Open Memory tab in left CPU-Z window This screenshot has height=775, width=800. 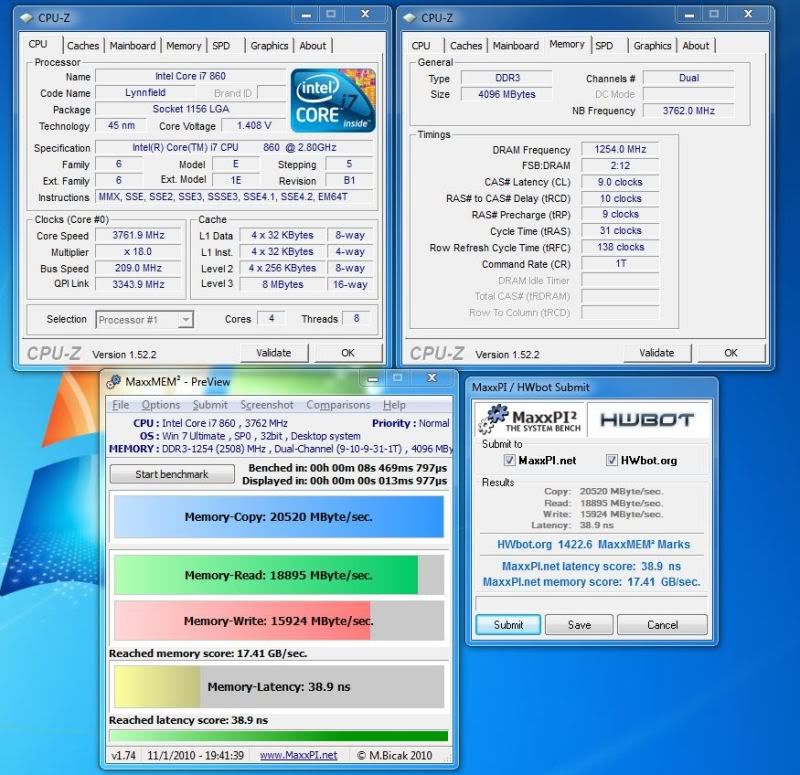point(183,46)
